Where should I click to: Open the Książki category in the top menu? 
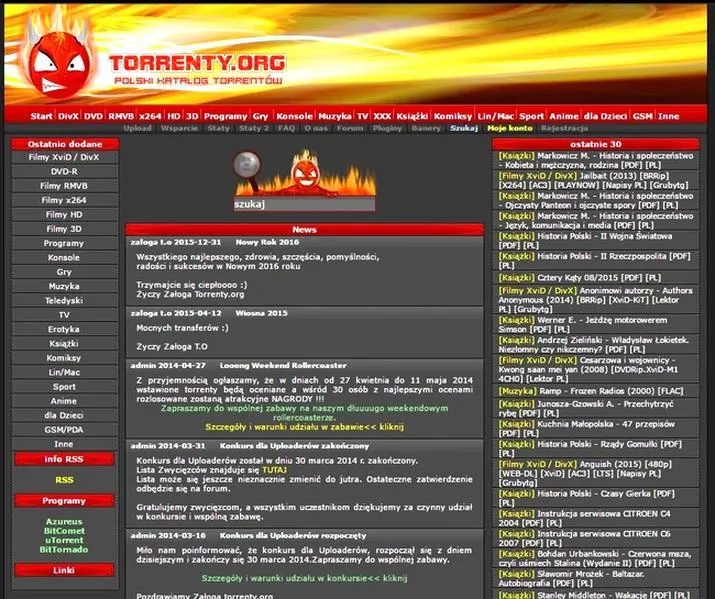point(412,116)
